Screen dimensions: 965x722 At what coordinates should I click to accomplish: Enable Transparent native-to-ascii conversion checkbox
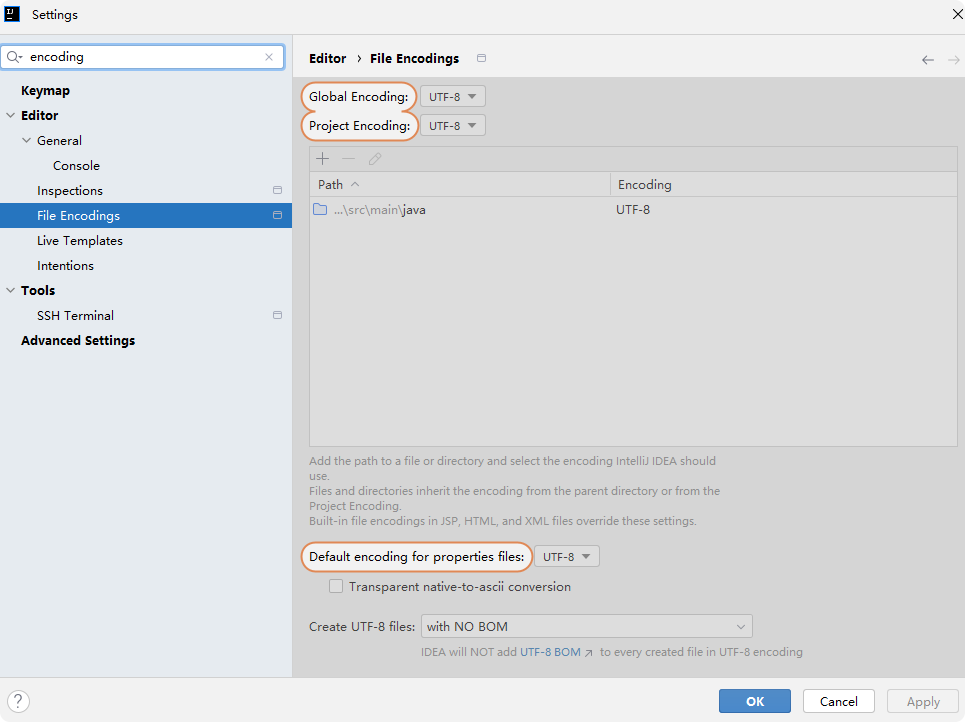[336, 587]
